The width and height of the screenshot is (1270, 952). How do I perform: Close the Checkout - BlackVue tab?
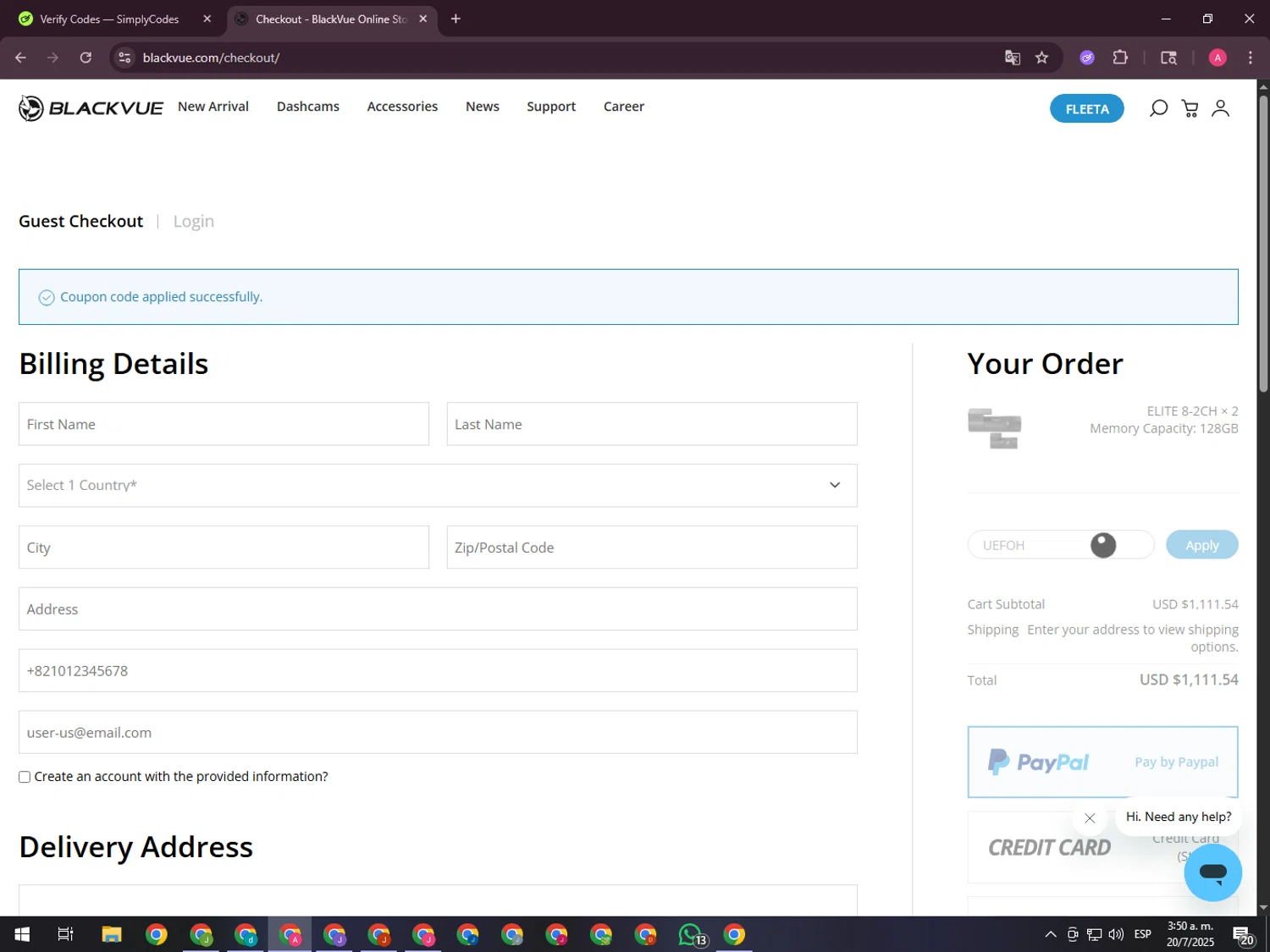click(423, 19)
